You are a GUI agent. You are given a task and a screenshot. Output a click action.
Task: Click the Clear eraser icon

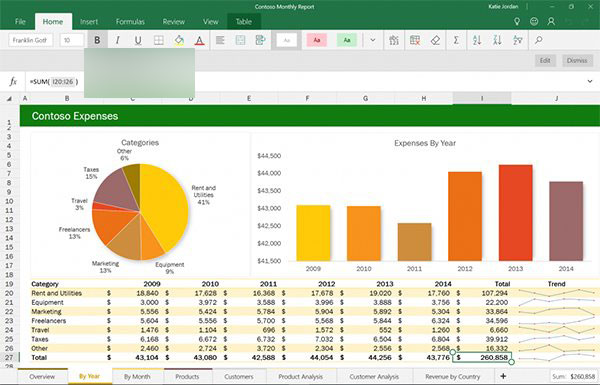pyautogui.click(x=435, y=40)
